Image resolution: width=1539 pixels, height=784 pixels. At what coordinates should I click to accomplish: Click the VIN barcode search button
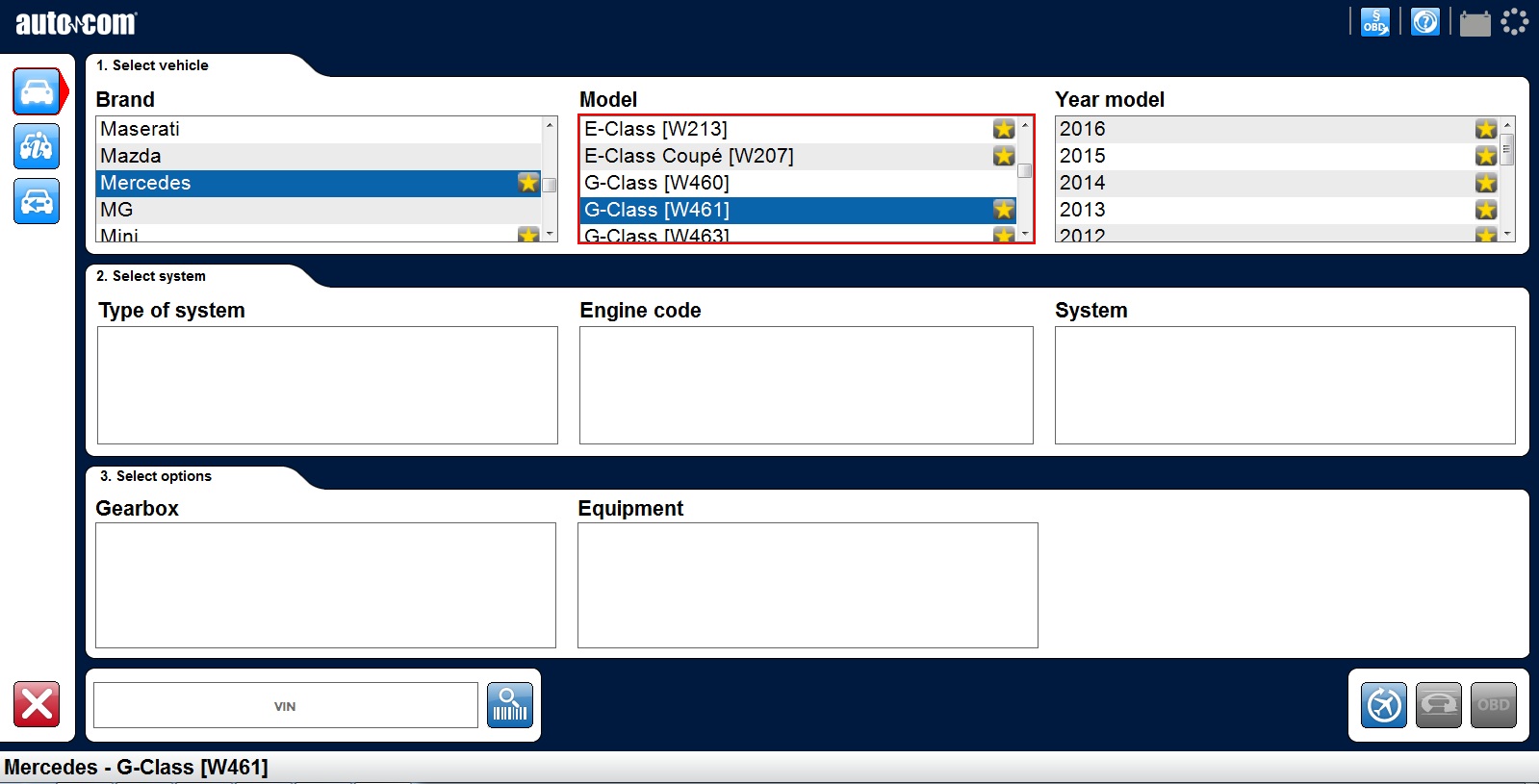(510, 705)
